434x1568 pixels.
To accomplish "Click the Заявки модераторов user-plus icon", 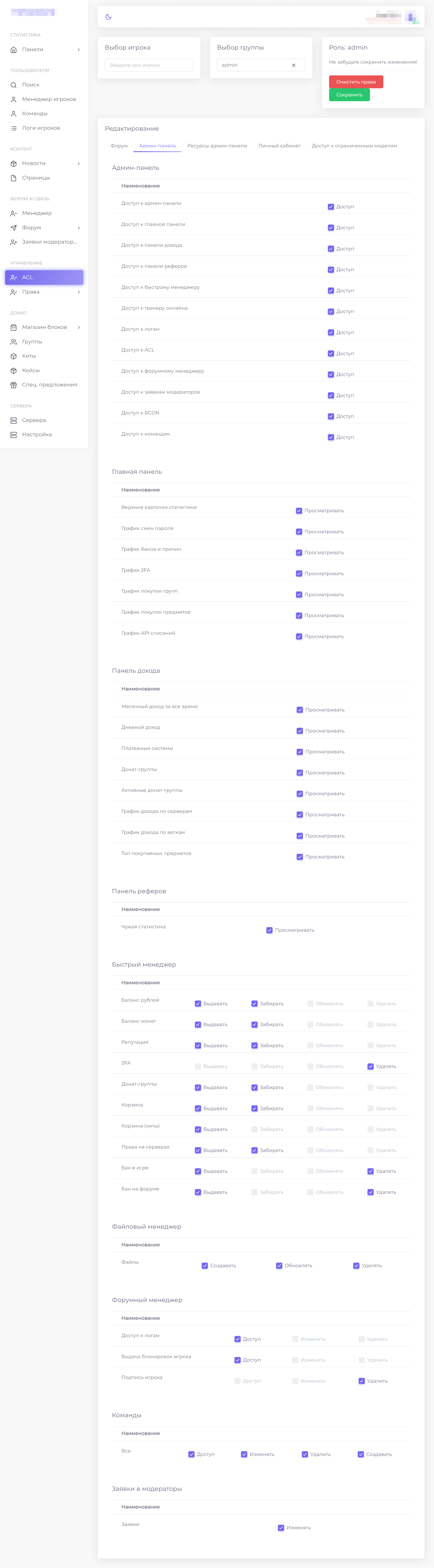I will click(13, 242).
